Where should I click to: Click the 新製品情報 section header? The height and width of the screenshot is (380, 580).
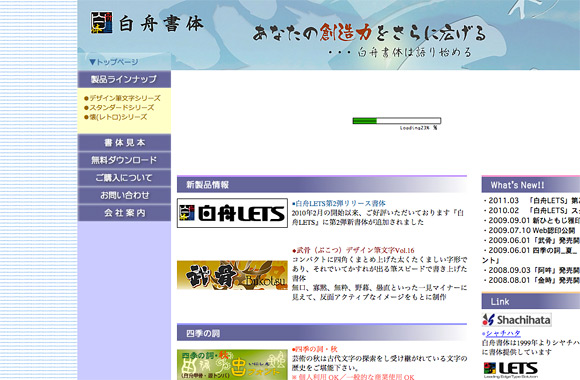click(322, 184)
